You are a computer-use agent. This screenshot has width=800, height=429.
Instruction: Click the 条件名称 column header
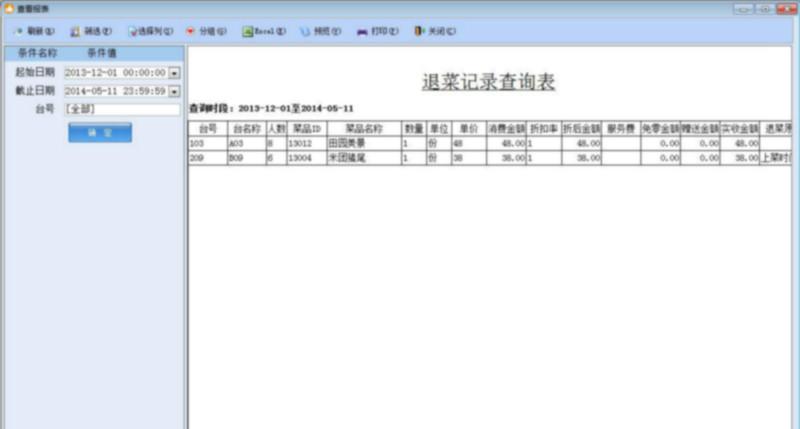pos(37,53)
